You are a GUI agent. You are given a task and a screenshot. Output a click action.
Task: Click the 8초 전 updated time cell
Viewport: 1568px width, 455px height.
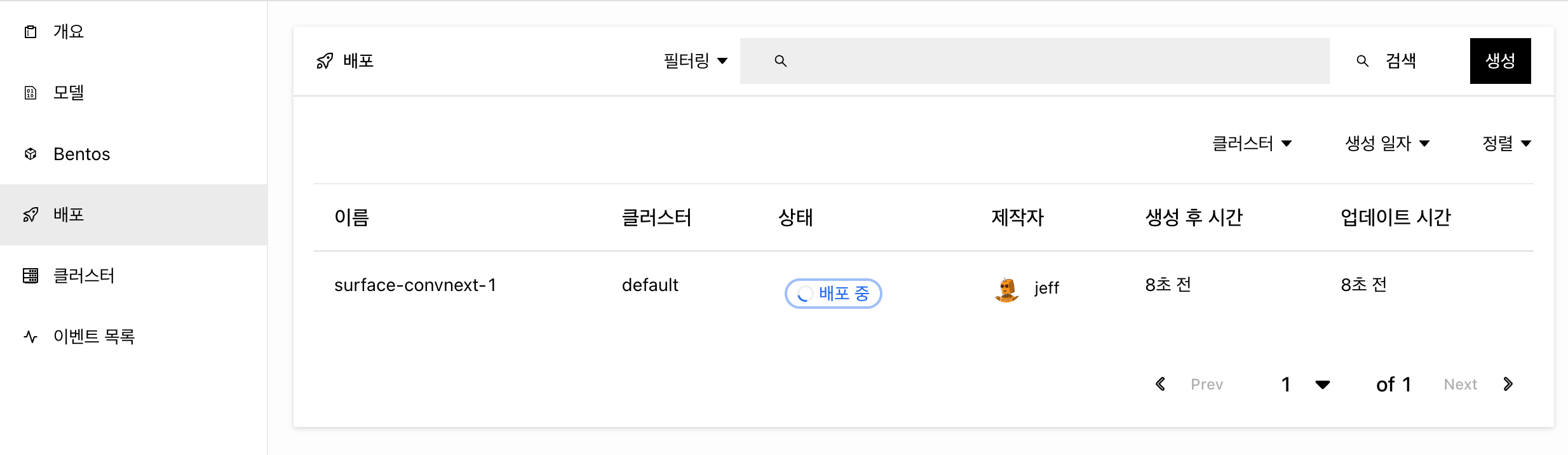click(x=1364, y=285)
